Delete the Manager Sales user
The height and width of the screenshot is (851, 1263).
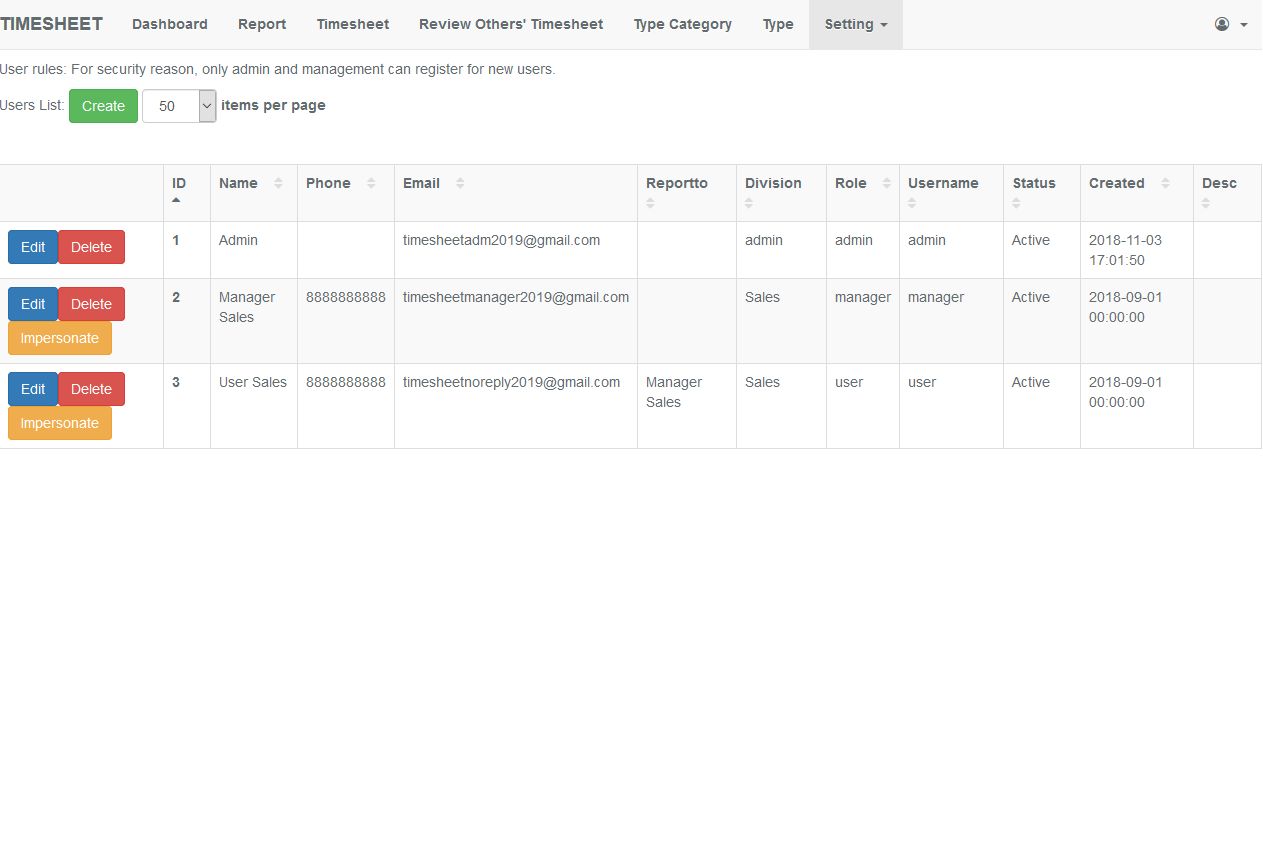[91, 304]
